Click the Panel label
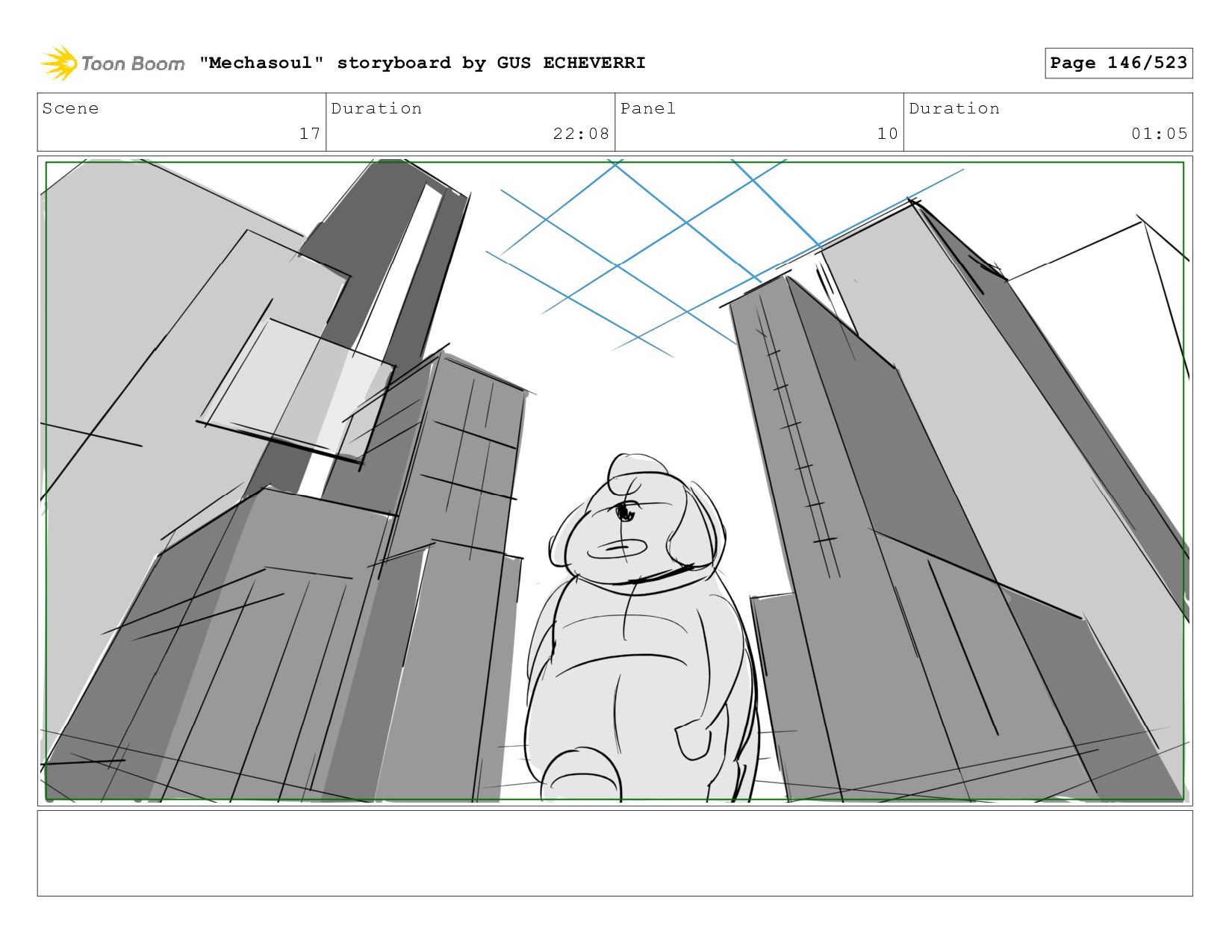Image resolution: width=1232 pixels, height=952 pixels. (x=648, y=108)
